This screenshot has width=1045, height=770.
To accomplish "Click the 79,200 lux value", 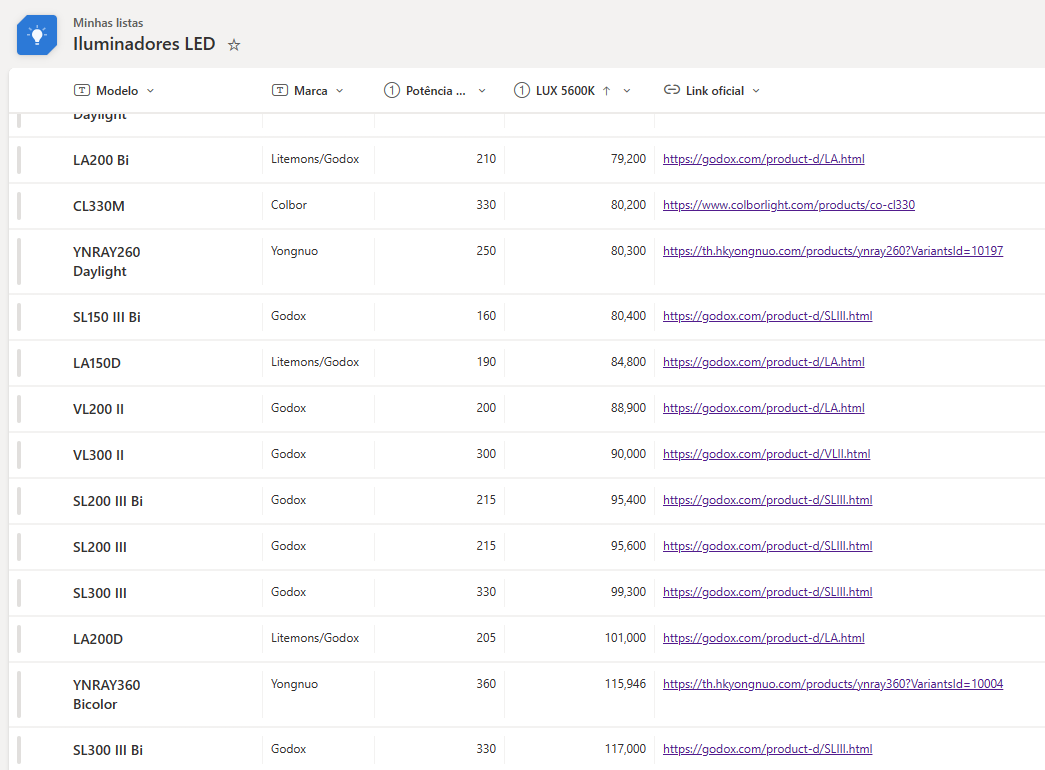I will [628, 159].
